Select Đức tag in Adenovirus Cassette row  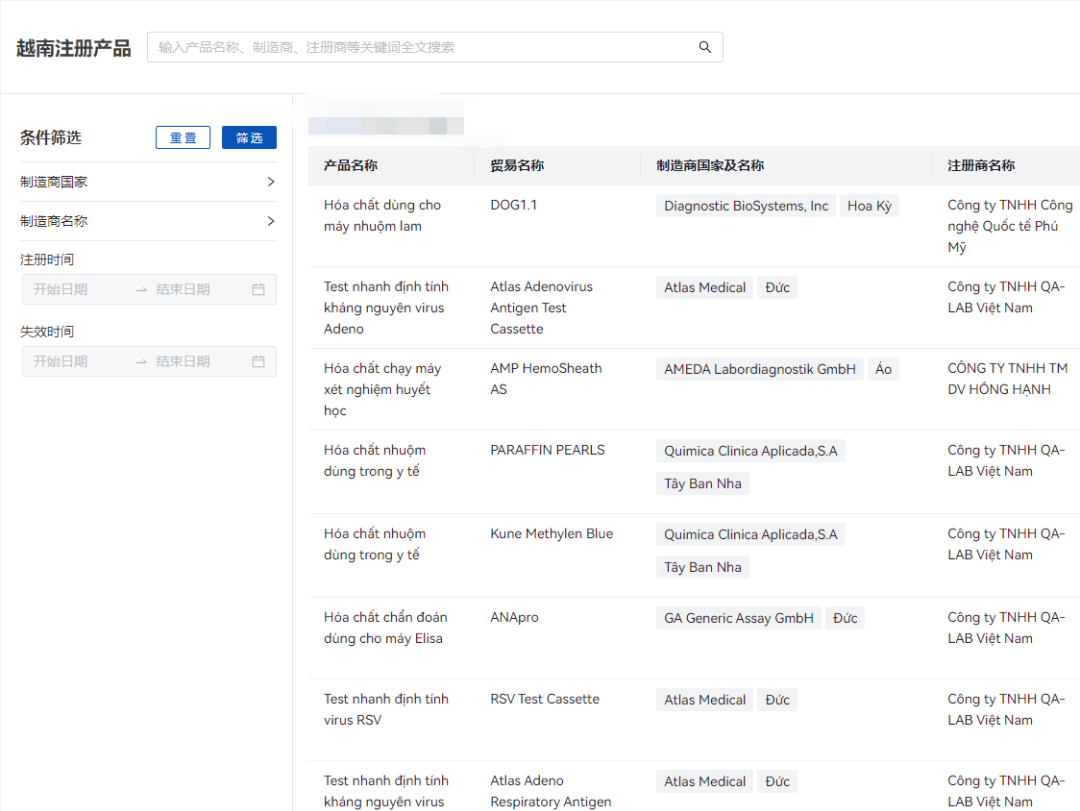[x=778, y=287]
